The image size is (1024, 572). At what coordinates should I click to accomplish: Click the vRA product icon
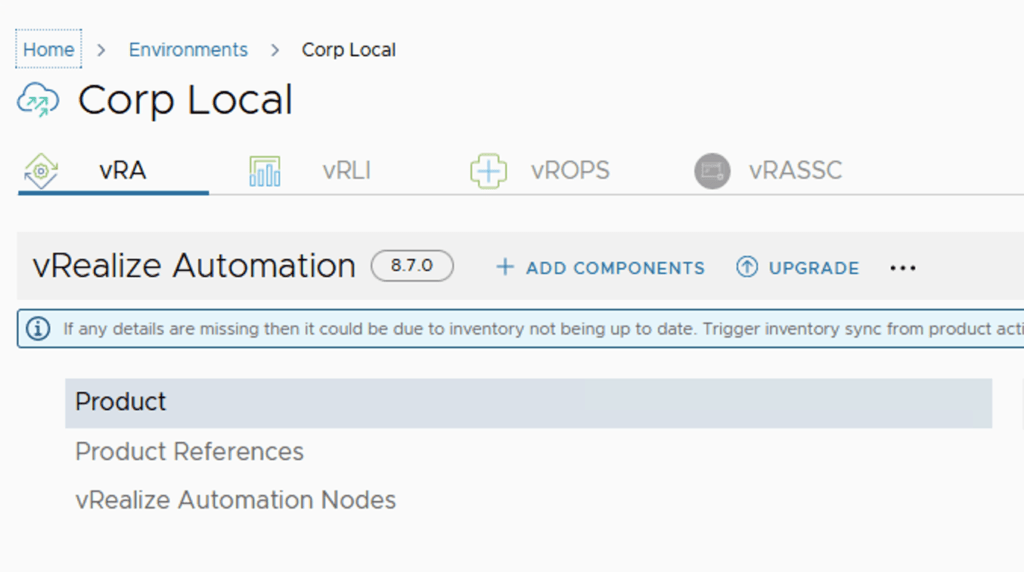40,171
